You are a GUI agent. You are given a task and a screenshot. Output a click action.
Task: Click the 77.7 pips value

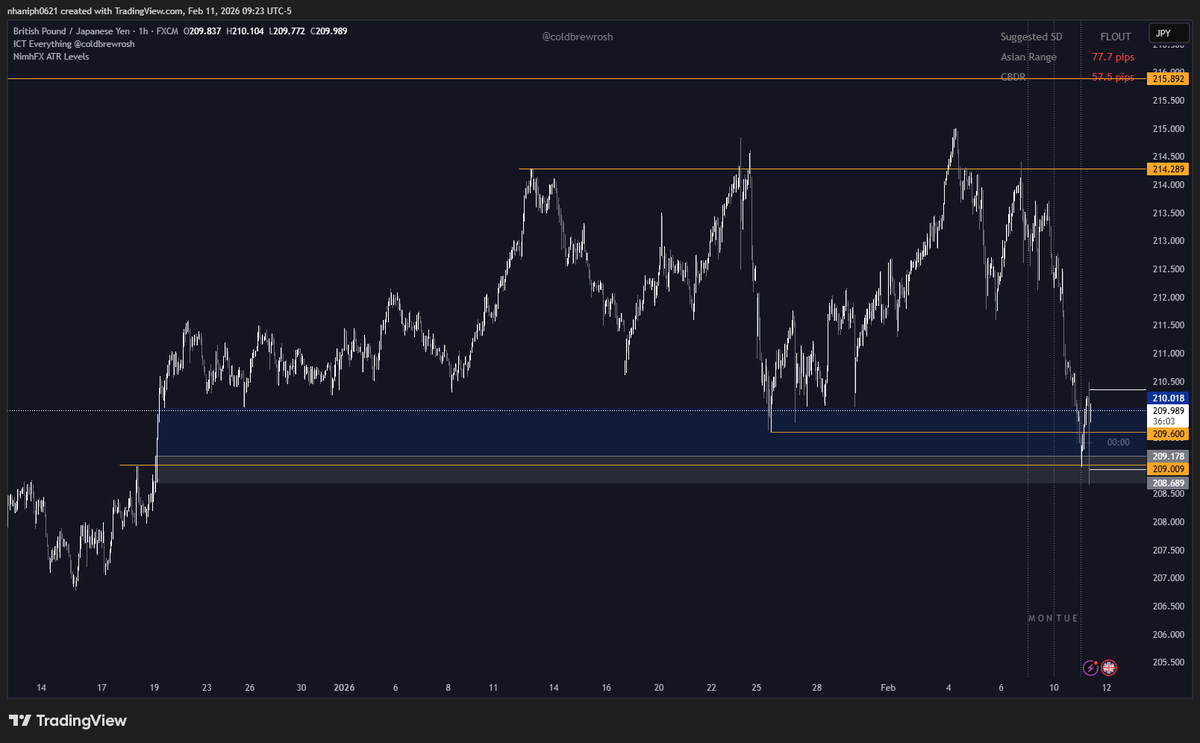point(1113,57)
